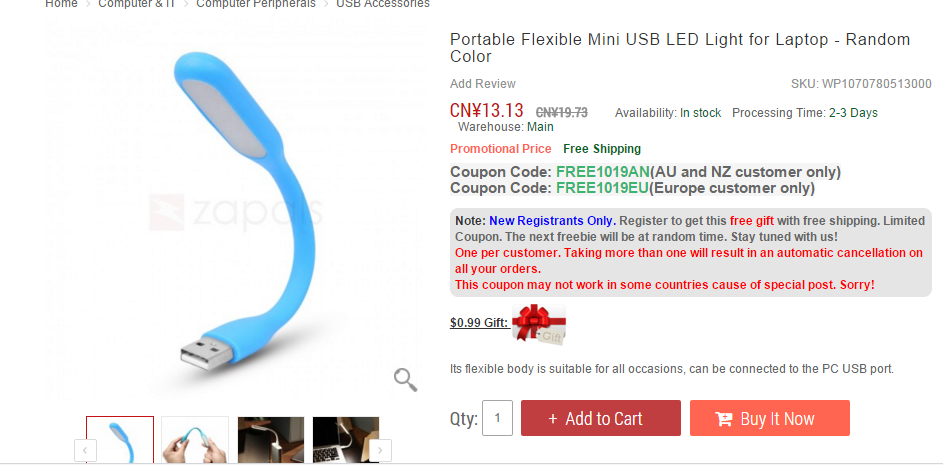Show next thumbnails with right arrow
The width and height of the screenshot is (943, 465).
[x=380, y=451]
